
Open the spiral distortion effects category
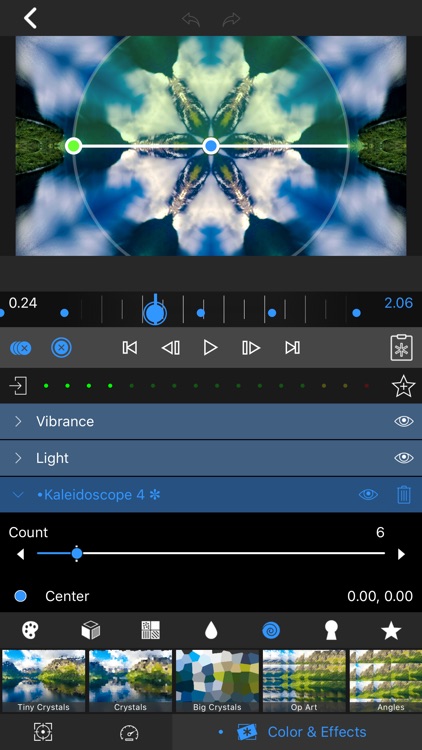[x=271, y=630]
